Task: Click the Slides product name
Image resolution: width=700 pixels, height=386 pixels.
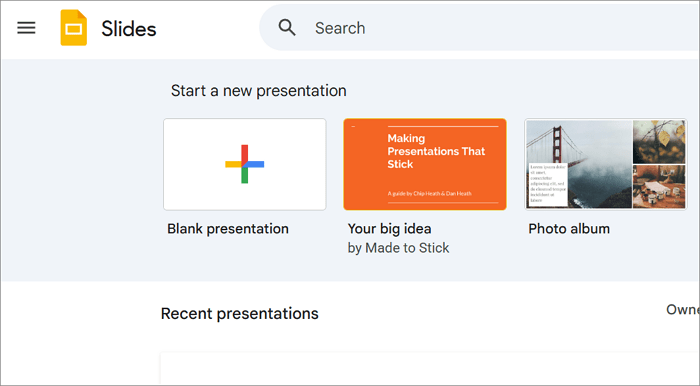Action: (x=129, y=29)
